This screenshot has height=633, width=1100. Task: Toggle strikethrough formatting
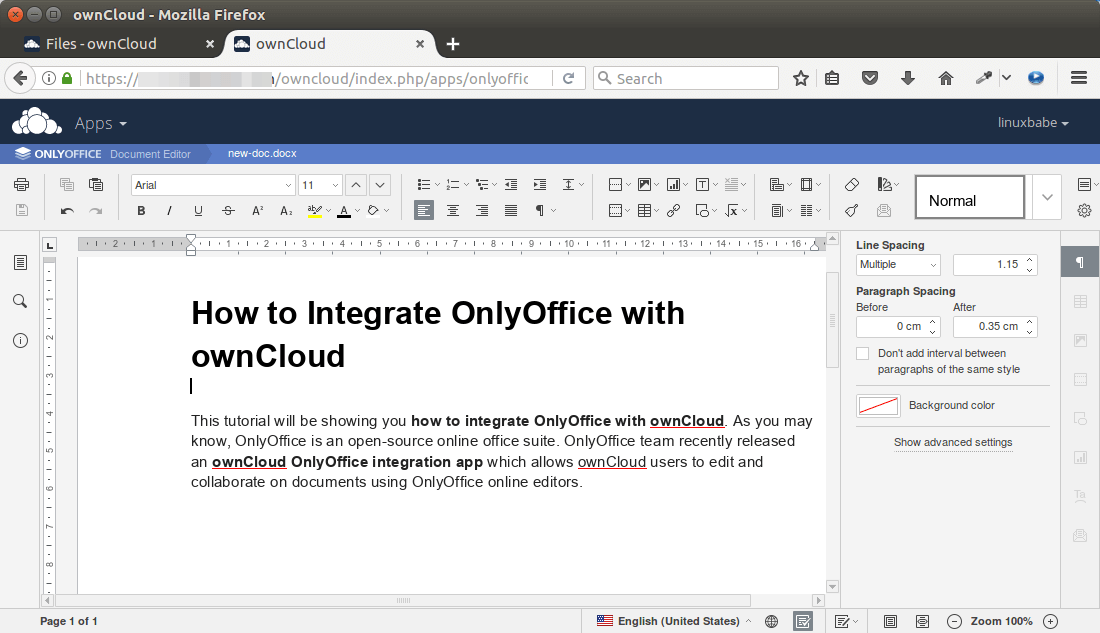[228, 211]
